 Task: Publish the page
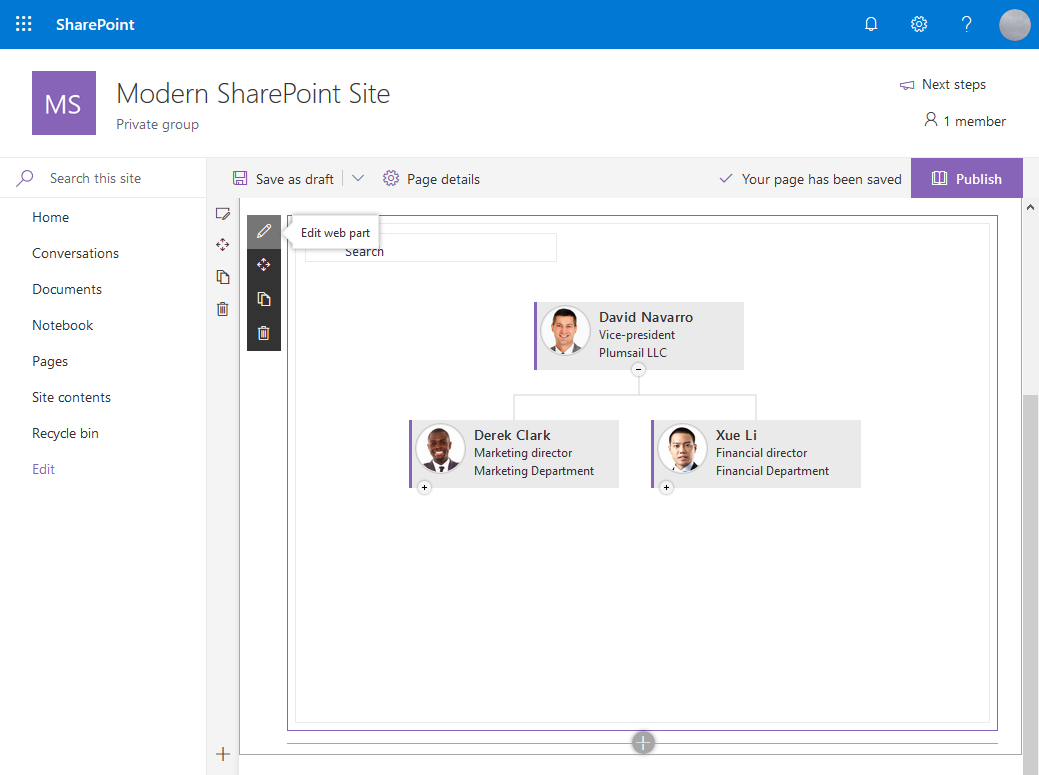coord(966,178)
